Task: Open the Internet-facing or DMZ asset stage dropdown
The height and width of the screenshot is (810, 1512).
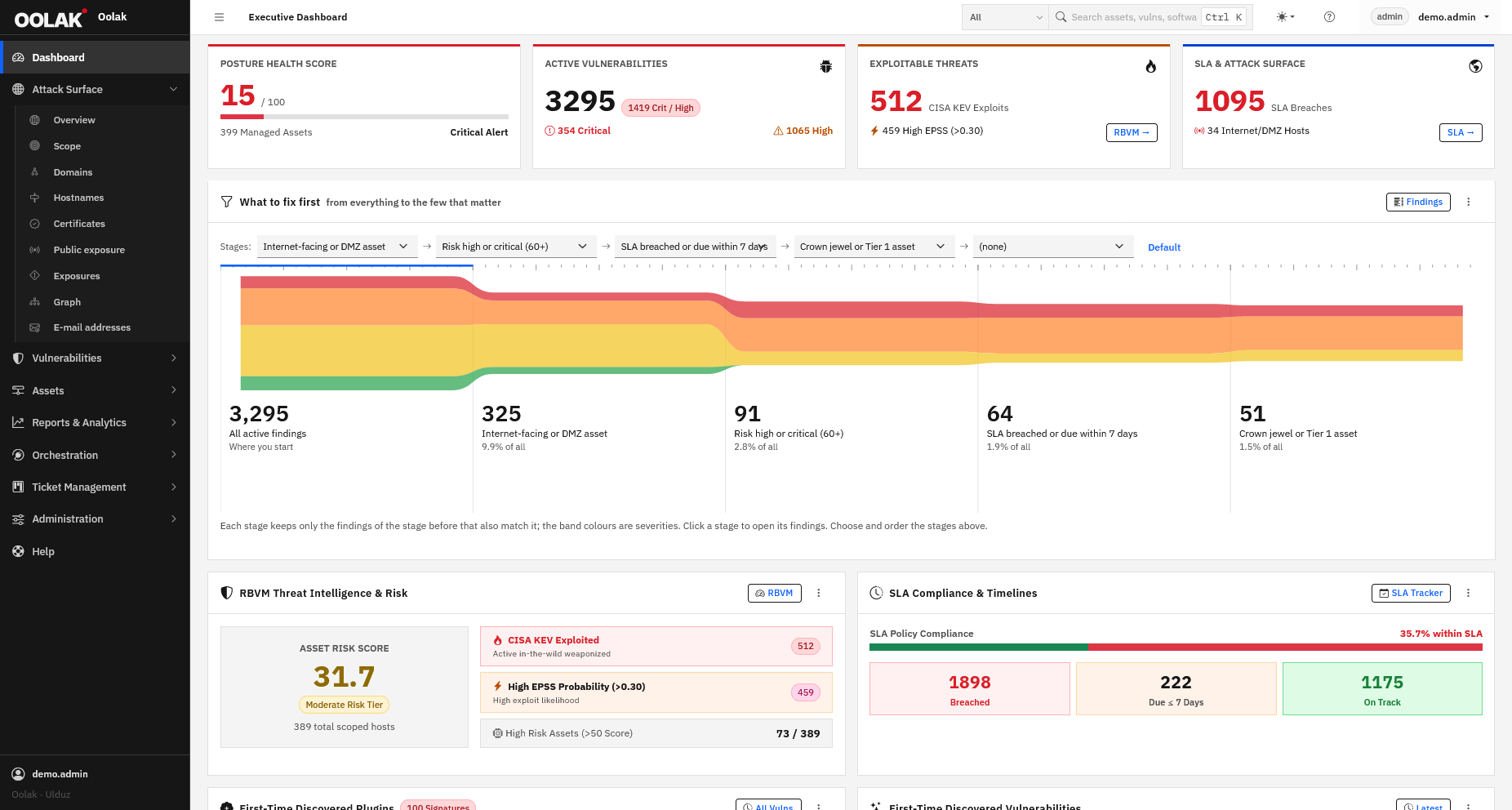Action: (337, 247)
